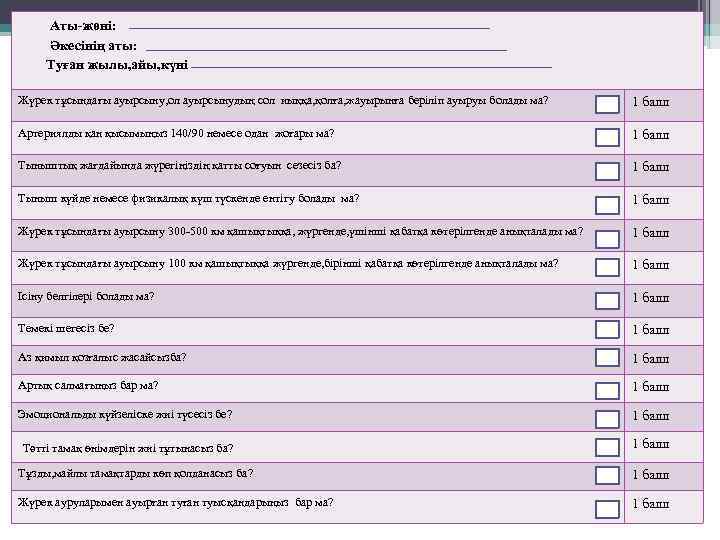Tick the 'Тәтті тамақ өнімдерін' question checkbox
The height and width of the screenshot is (540, 720).
click(x=607, y=446)
